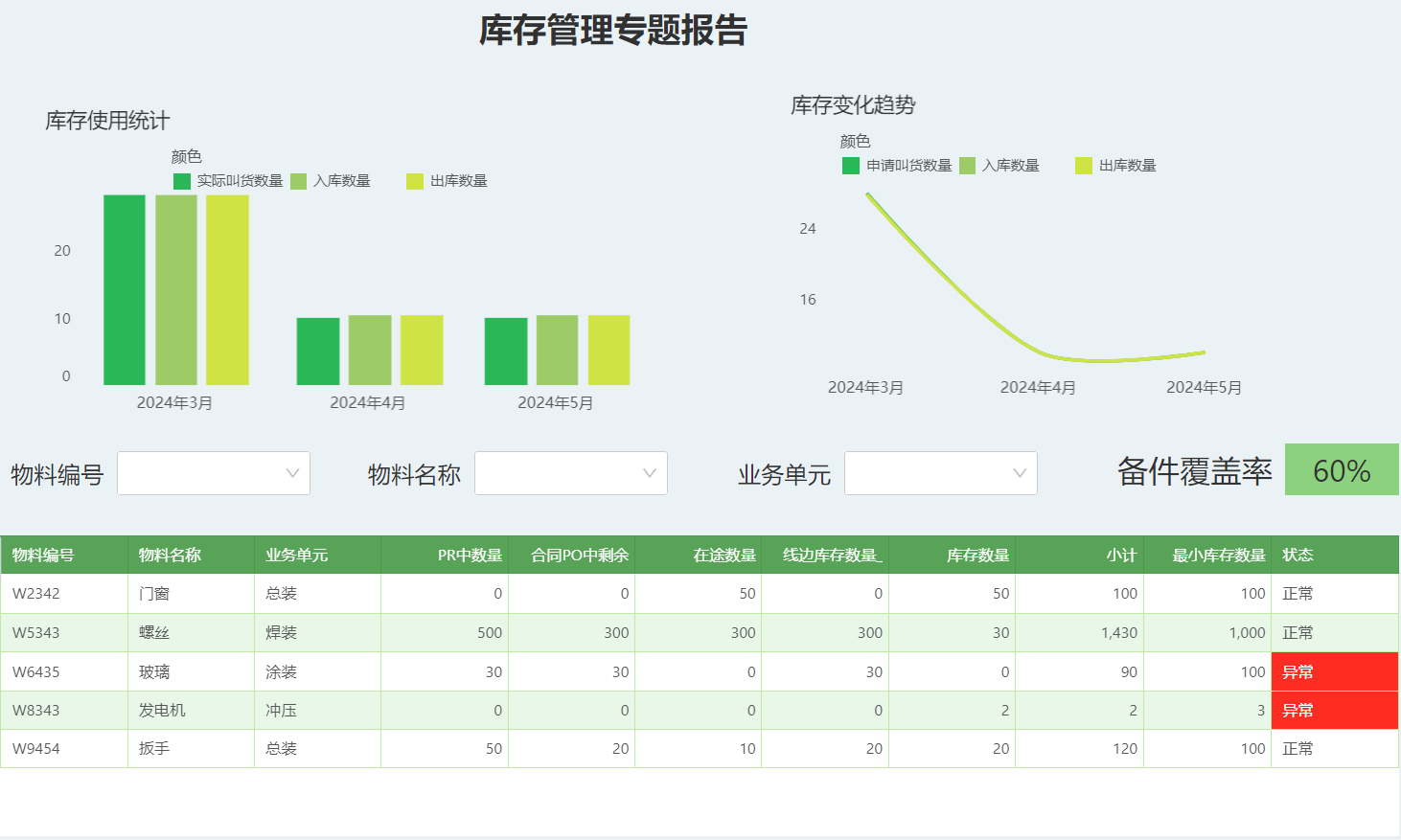Click the 库存变化趋势 chart title
Image resolution: width=1401 pixels, height=840 pixels.
point(853,105)
